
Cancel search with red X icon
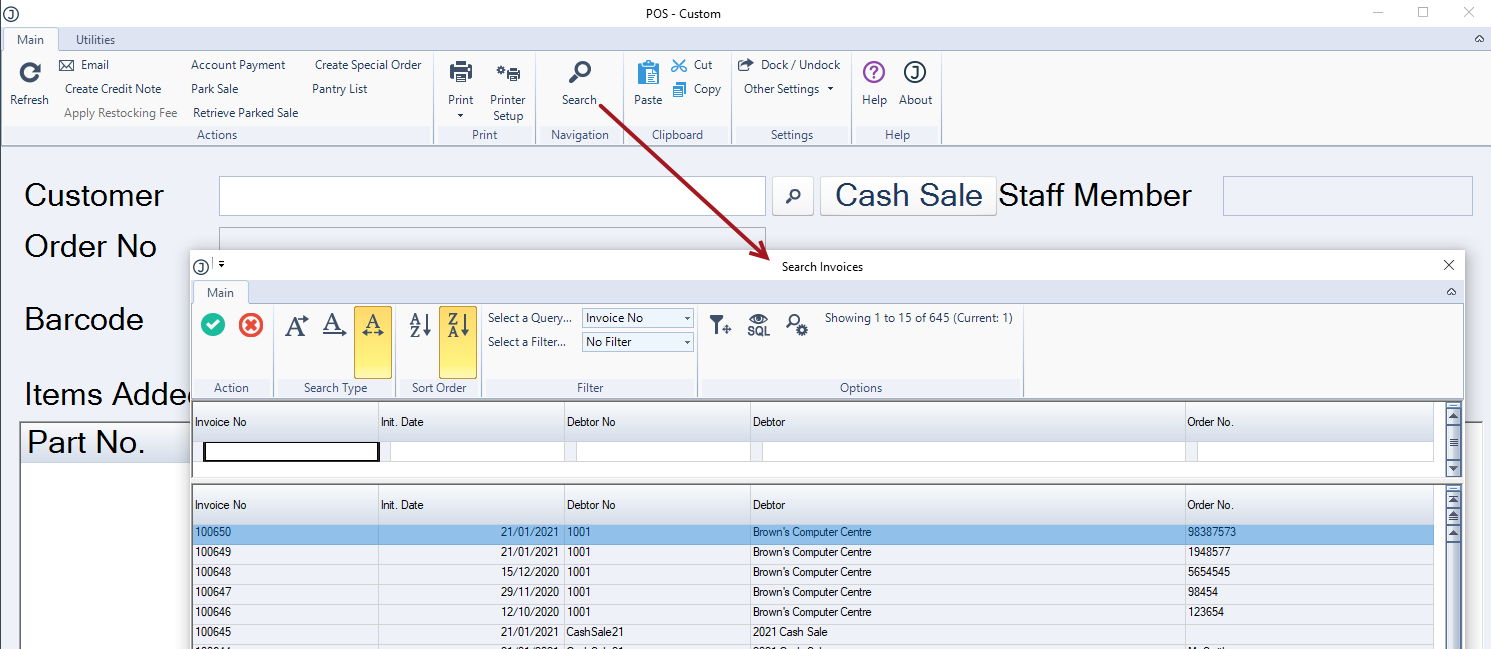point(251,325)
